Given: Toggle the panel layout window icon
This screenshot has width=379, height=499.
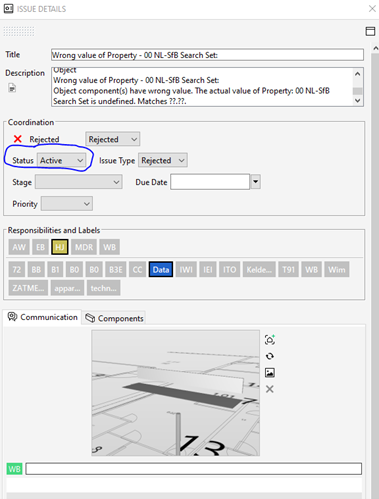Looking at the screenshot, I should click(x=370, y=31).
